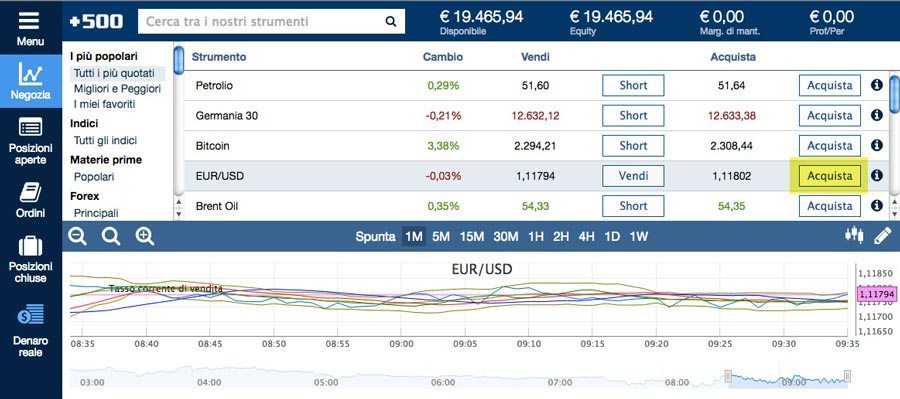
Task: Show info for Bitcoin instrument
Action: [x=876, y=145]
